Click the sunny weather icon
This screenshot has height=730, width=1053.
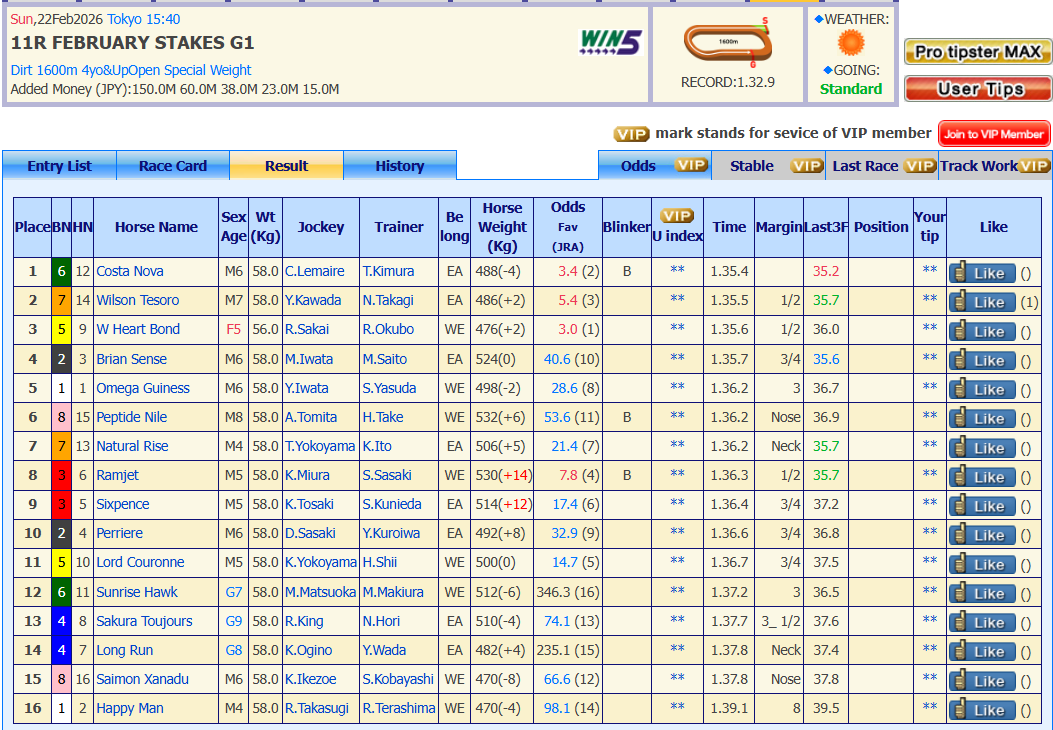pyautogui.click(x=851, y=44)
